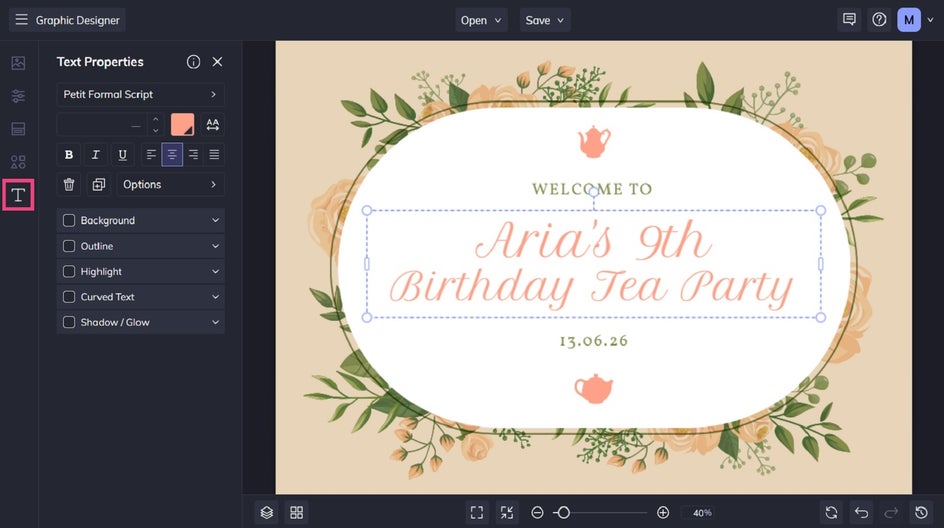Close the Text Properties panel
Screen dimensions: 944x528
[x=217, y=62]
